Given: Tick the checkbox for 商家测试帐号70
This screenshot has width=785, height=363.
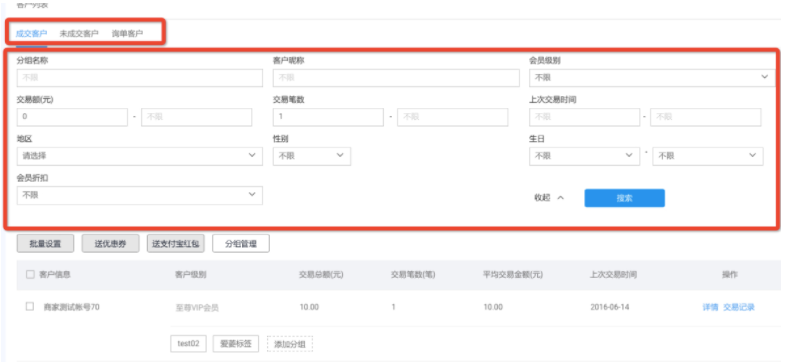Looking at the screenshot, I should pos(30,307).
